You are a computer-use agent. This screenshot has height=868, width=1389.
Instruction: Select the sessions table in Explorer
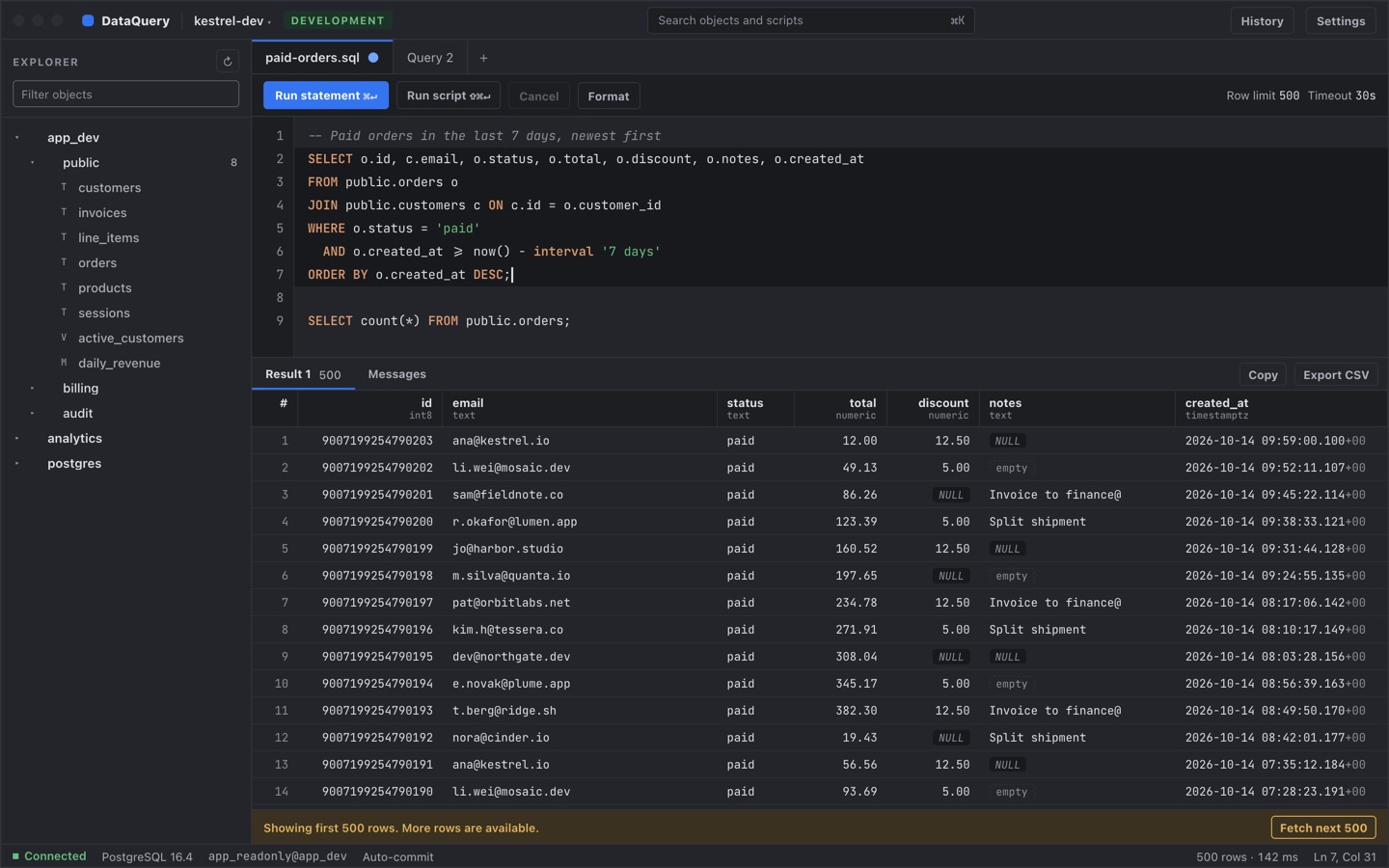click(x=125, y=312)
